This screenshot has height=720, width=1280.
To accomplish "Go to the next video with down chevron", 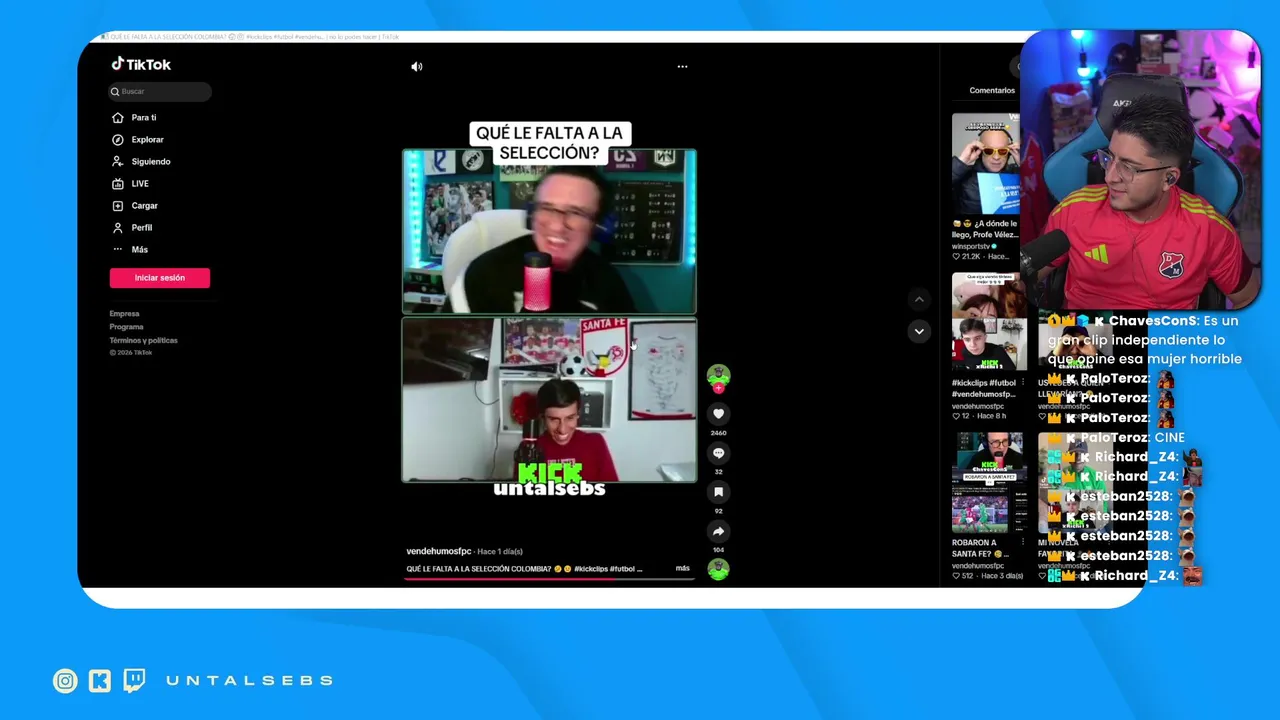I will point(919,331).
